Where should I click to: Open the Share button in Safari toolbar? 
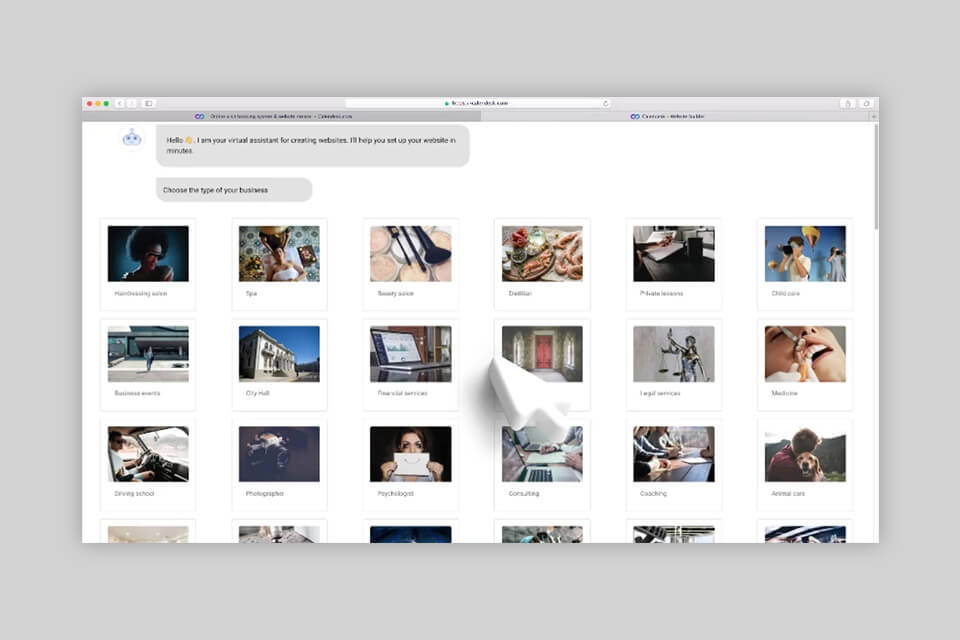(x=848, y=104)
